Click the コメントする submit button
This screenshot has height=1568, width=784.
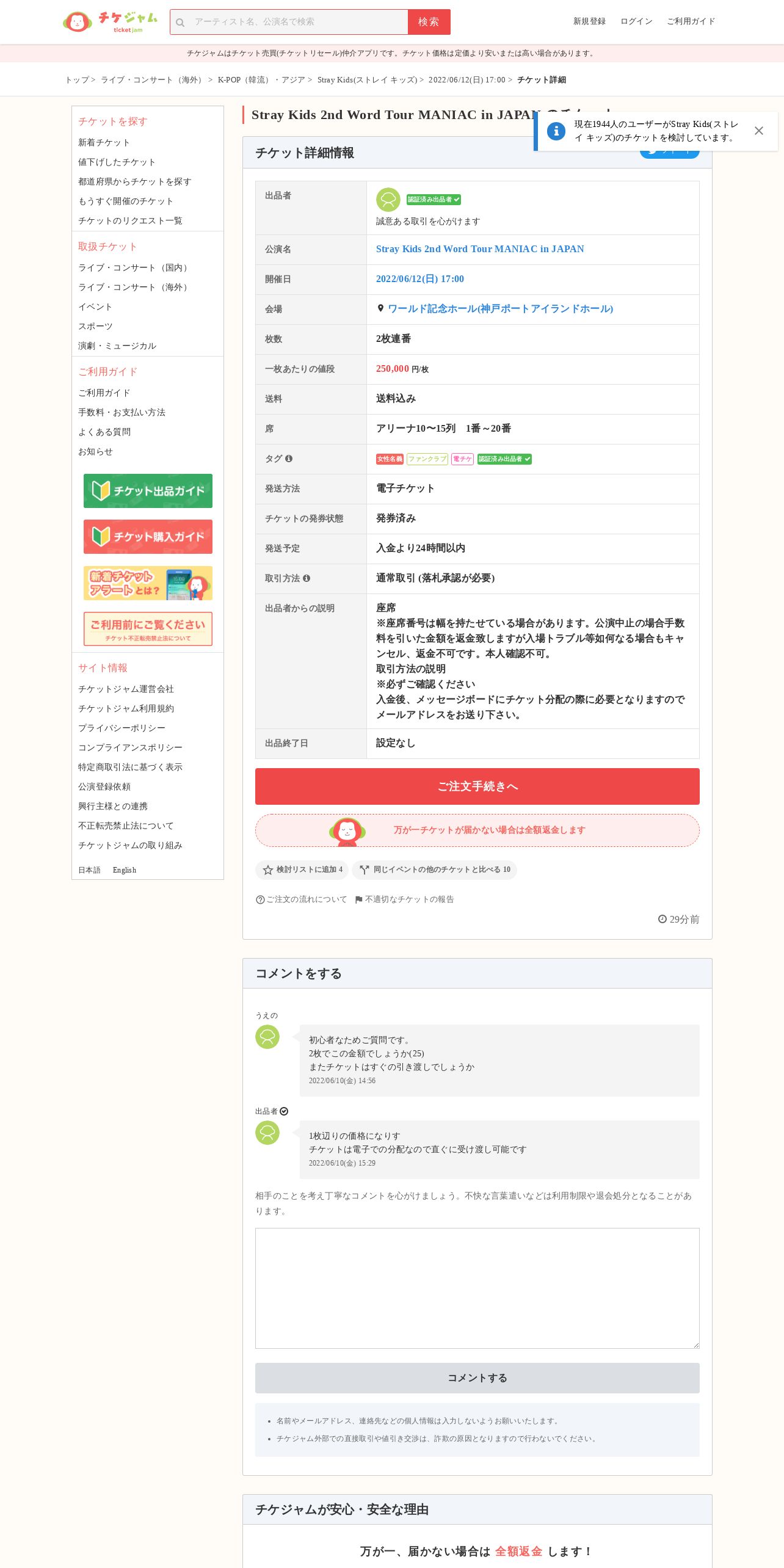click(x=477, y=1378)
